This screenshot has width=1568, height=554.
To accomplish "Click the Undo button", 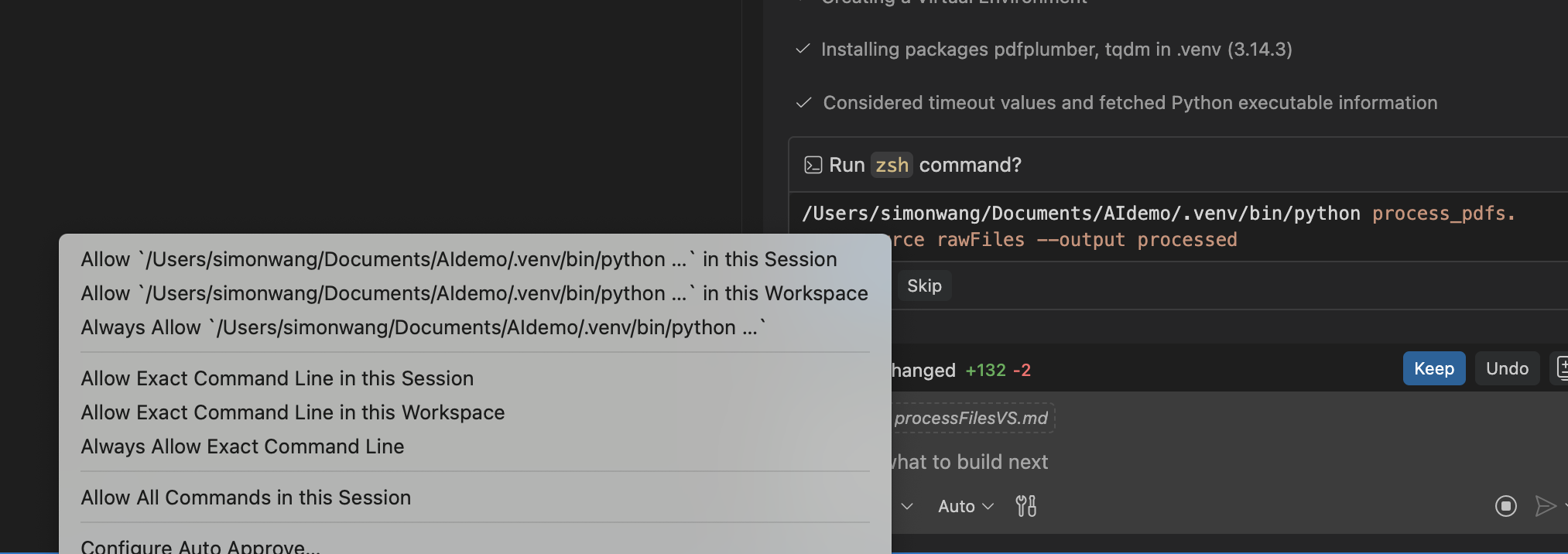I will [1506, 368].
